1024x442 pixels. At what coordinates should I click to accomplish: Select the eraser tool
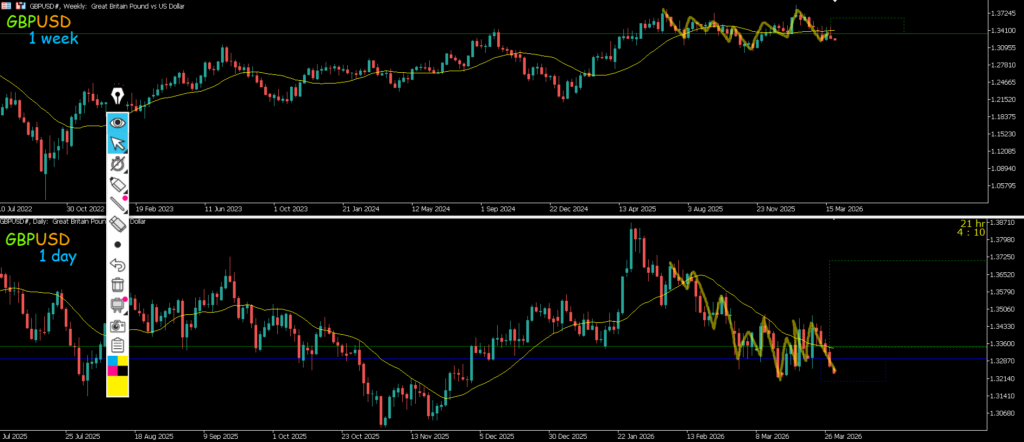tap(118, 224)
